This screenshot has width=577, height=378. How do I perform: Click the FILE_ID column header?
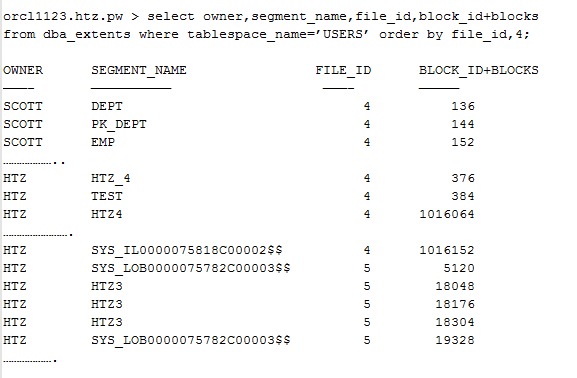[343, 70]
